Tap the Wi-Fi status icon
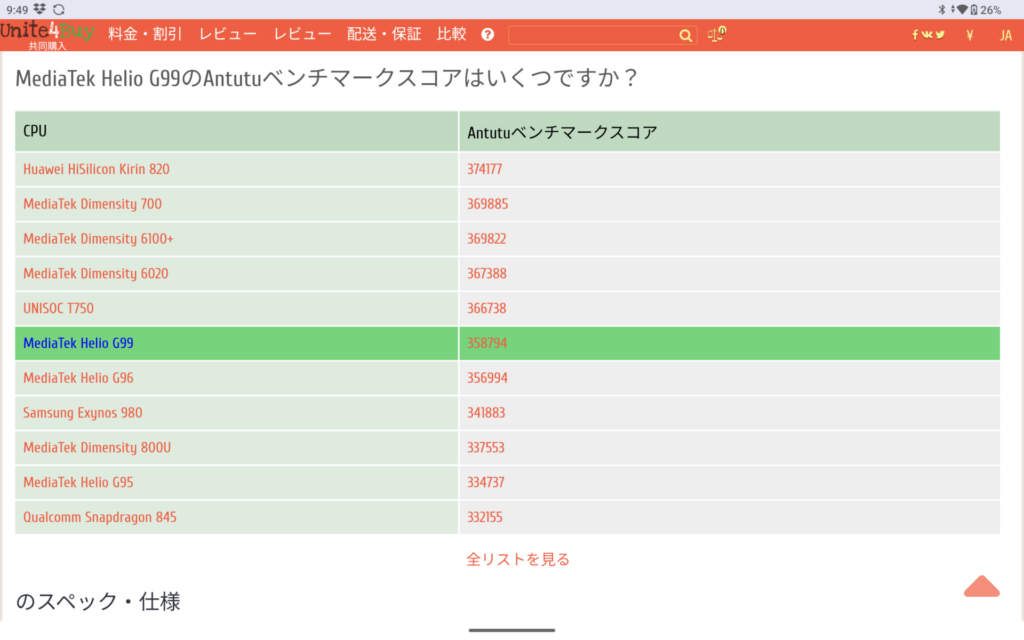The width and height of the screenshot is (1024, 640). click(961, 9)
